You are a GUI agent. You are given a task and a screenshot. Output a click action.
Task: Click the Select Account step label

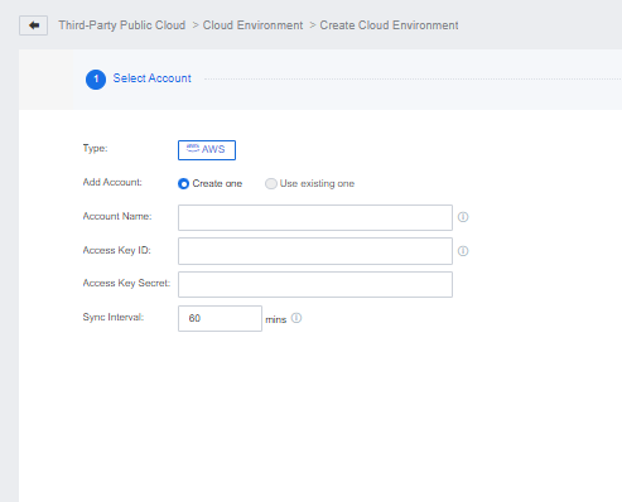(152, 78)
